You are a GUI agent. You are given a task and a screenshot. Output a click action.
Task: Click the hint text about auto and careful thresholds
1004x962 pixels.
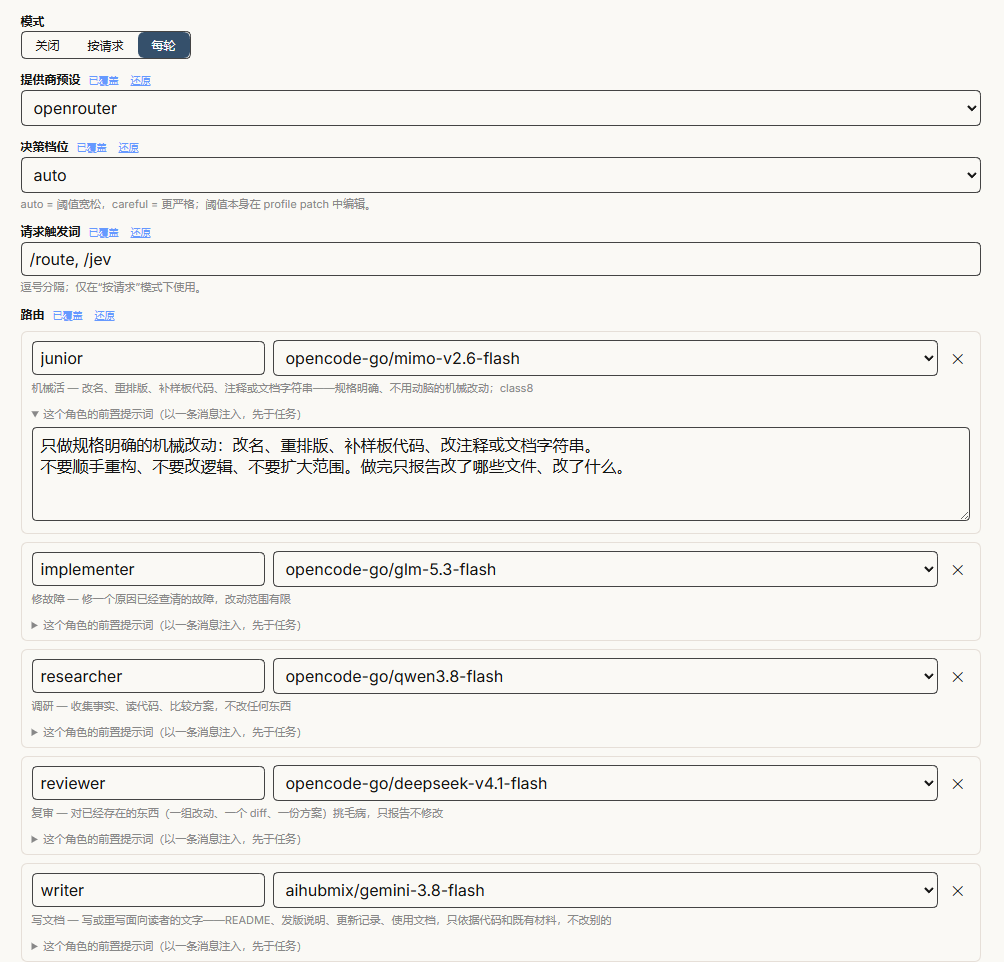[196, 204]
